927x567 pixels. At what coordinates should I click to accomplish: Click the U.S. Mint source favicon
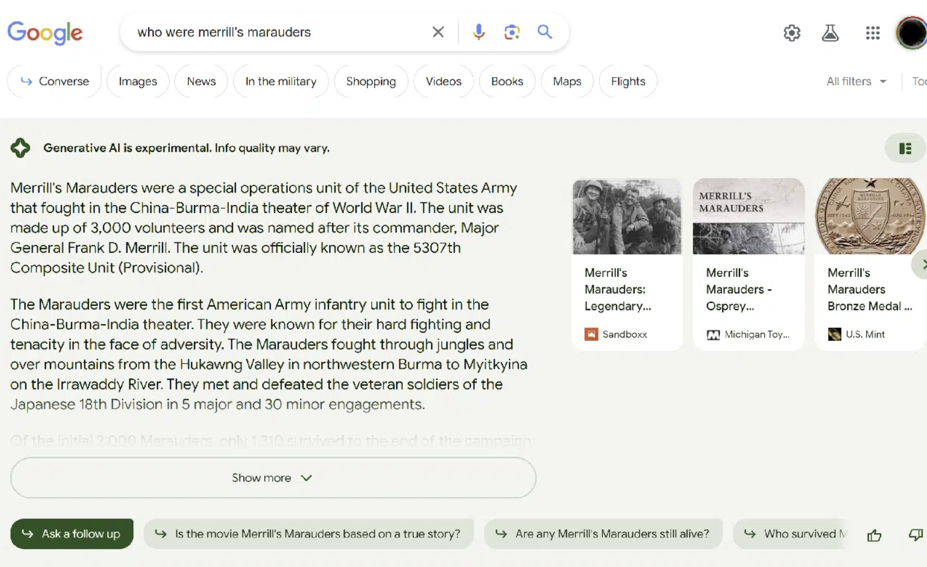point(834,335)
